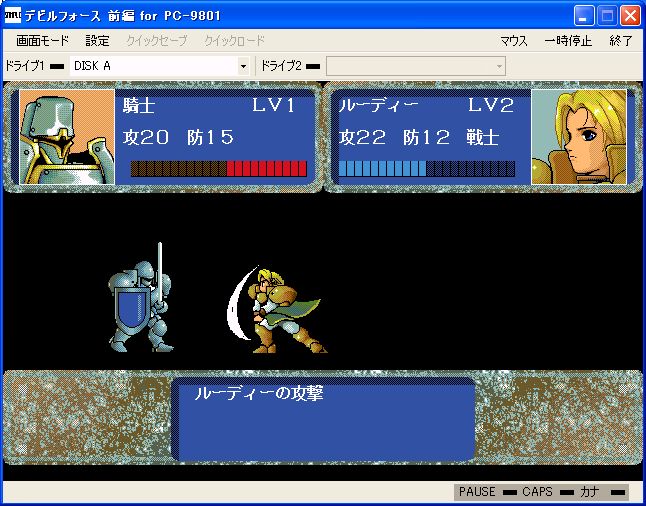646x506 pixels.
Task: Click the ドライブ1 label
Action: (x=25, y=66)
